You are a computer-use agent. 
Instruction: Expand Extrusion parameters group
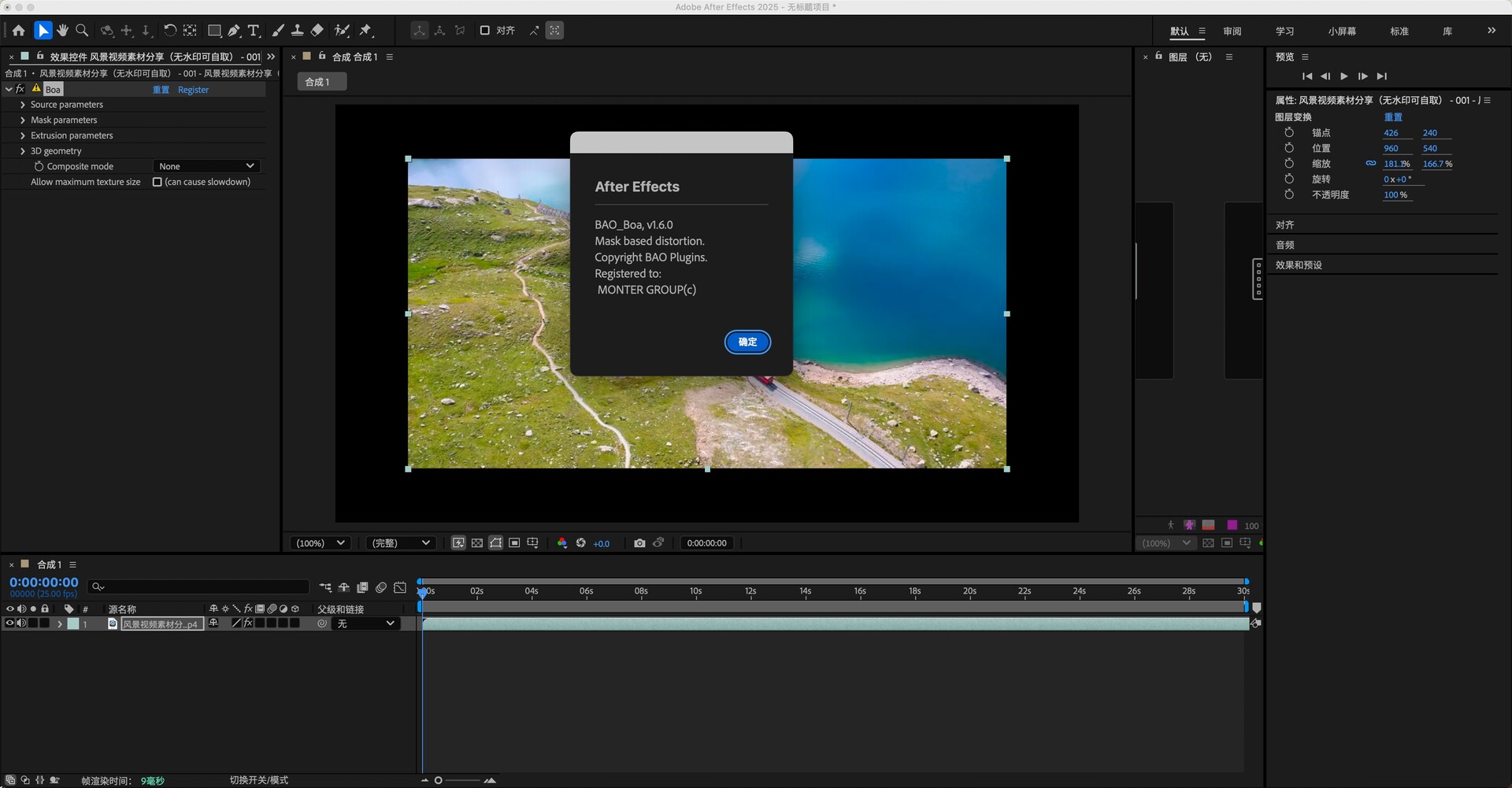pyautogui.click(x=23, y=135)
